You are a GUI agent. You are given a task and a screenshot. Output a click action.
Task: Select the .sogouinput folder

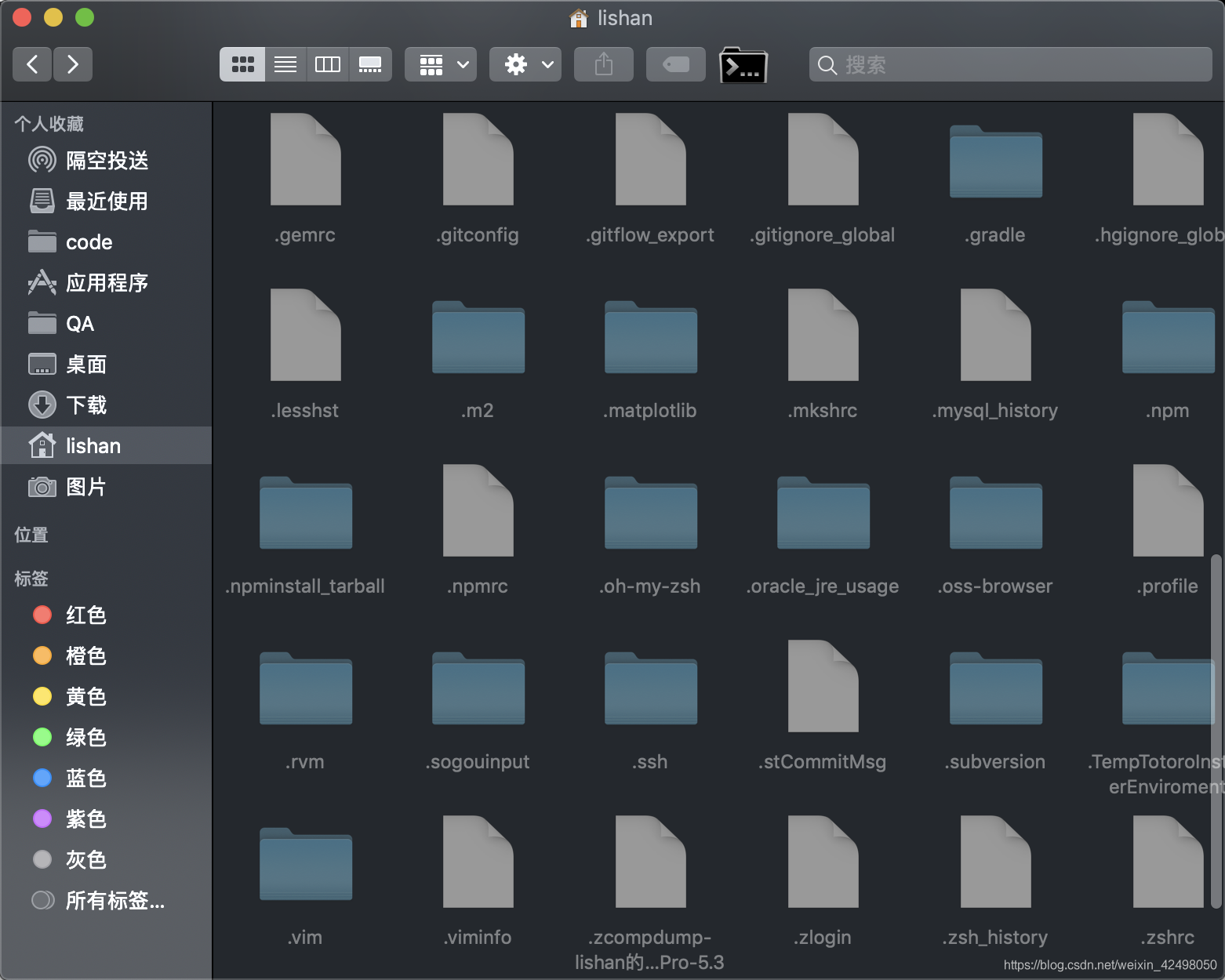(x=478, y=688)
